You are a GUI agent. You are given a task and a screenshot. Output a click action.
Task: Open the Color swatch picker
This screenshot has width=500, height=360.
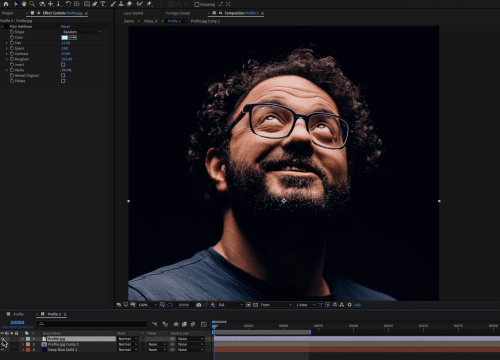pyautogui.click(x=65, y=37)
